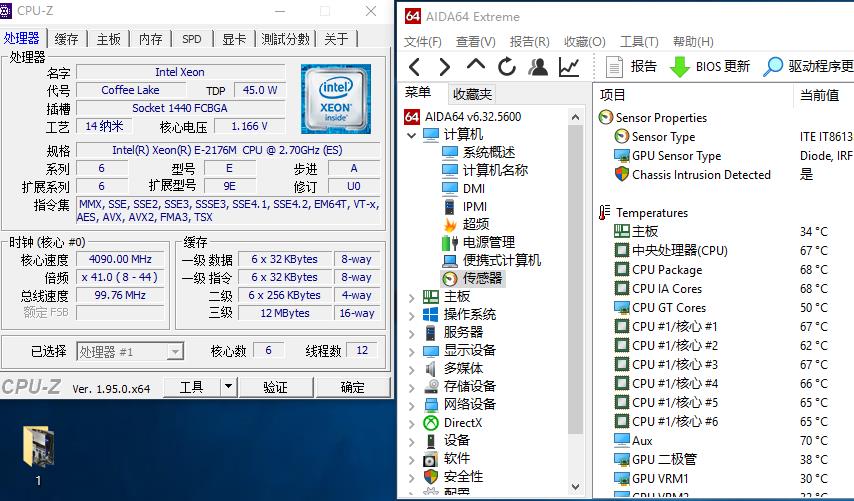Expand the 存储设备 tree node
The height and width of the screenshot is (501, 854).
[x=412, y=387]
